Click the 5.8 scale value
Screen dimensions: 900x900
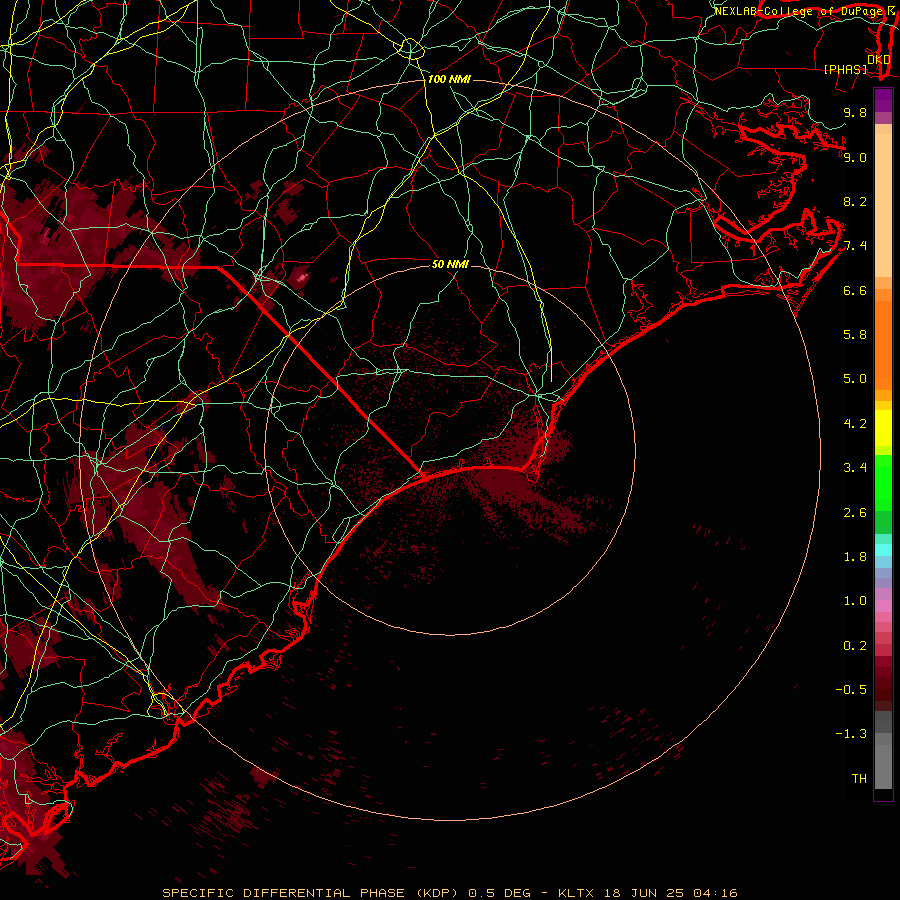[x=855, y=335]
